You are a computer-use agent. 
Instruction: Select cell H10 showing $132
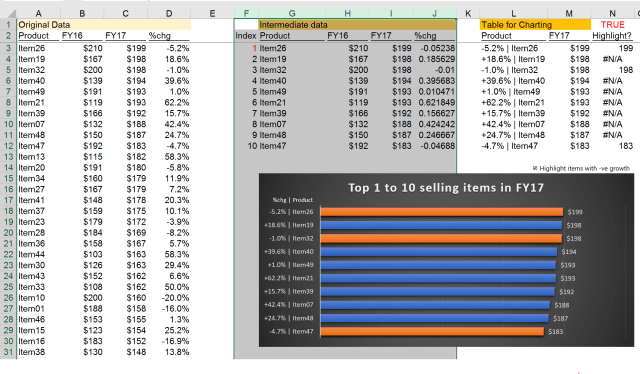347,124
